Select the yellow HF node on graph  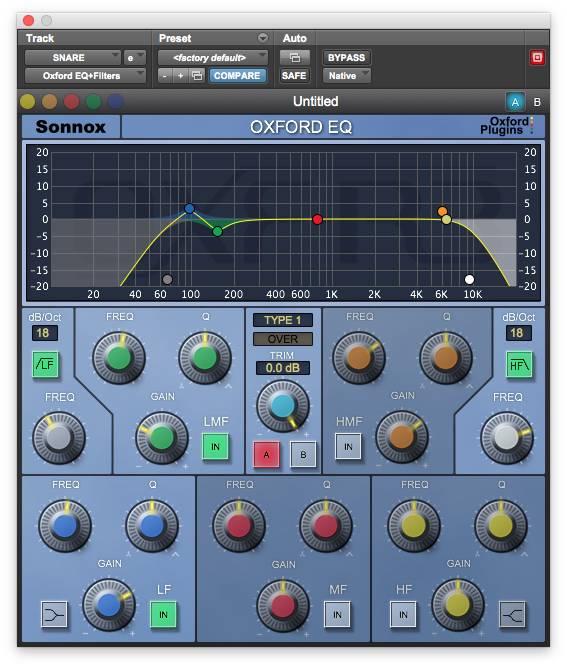(x=446, y=220)
